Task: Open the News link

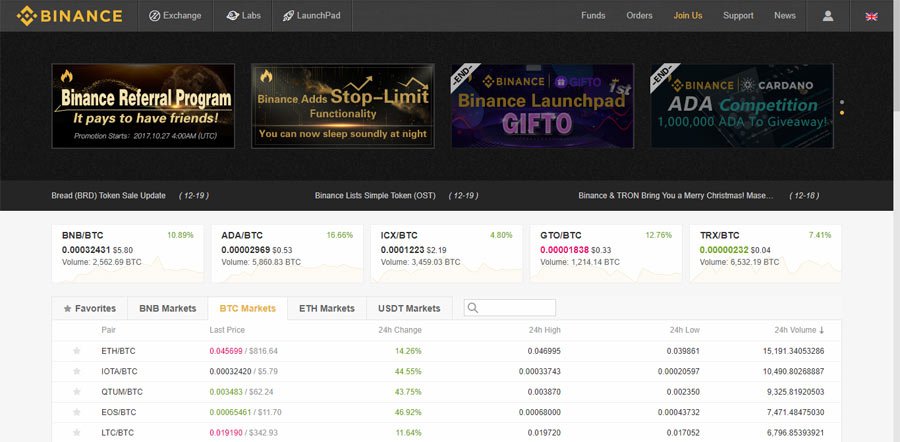Action: (785, 15)
